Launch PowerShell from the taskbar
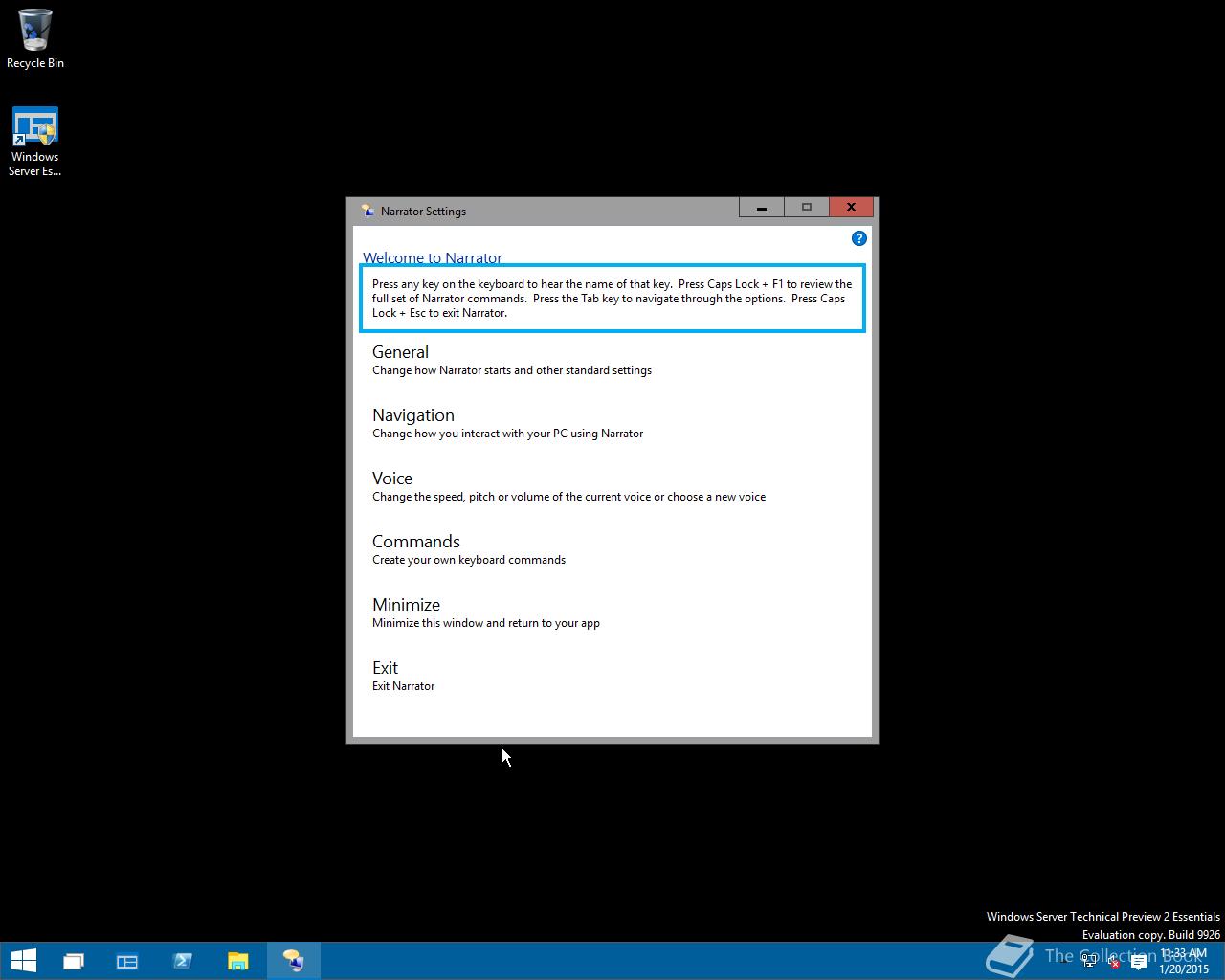This screenshot has width=1225, height=980. point(183,961)
